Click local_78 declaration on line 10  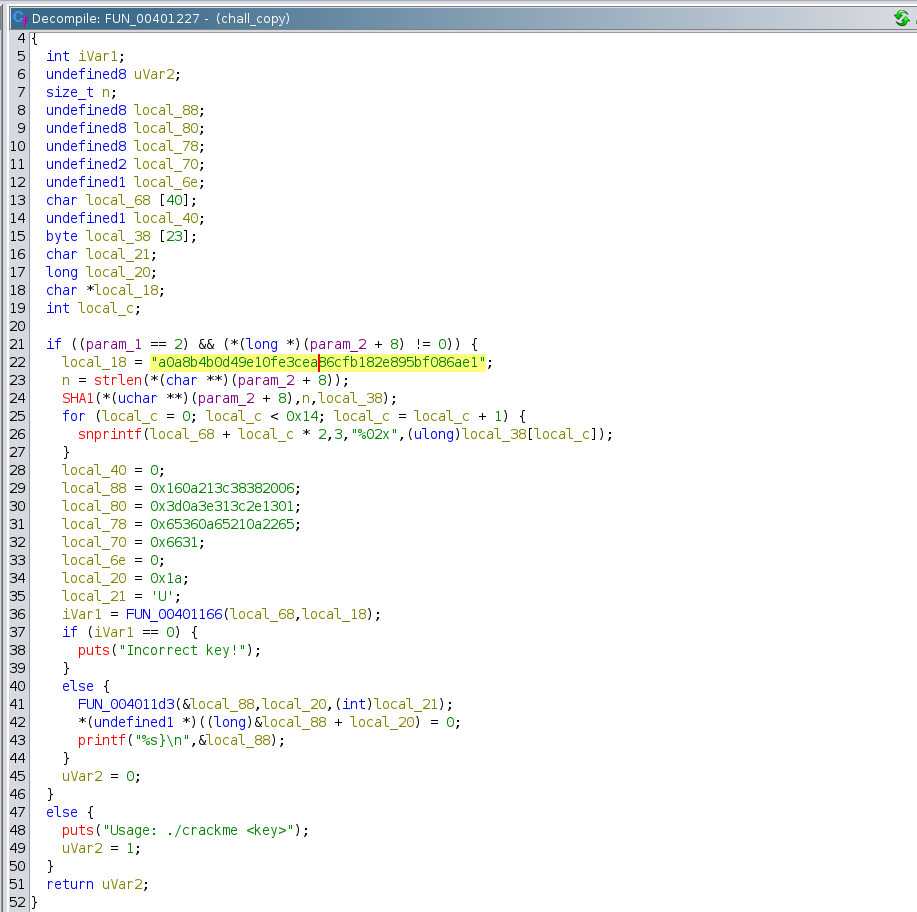[166, 146]
